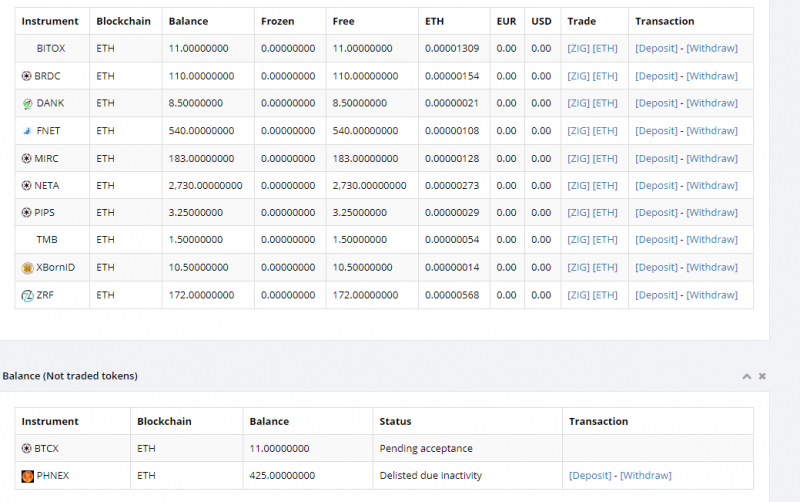
Task: Click the ZRF token icon
Action: click(28, 295)
